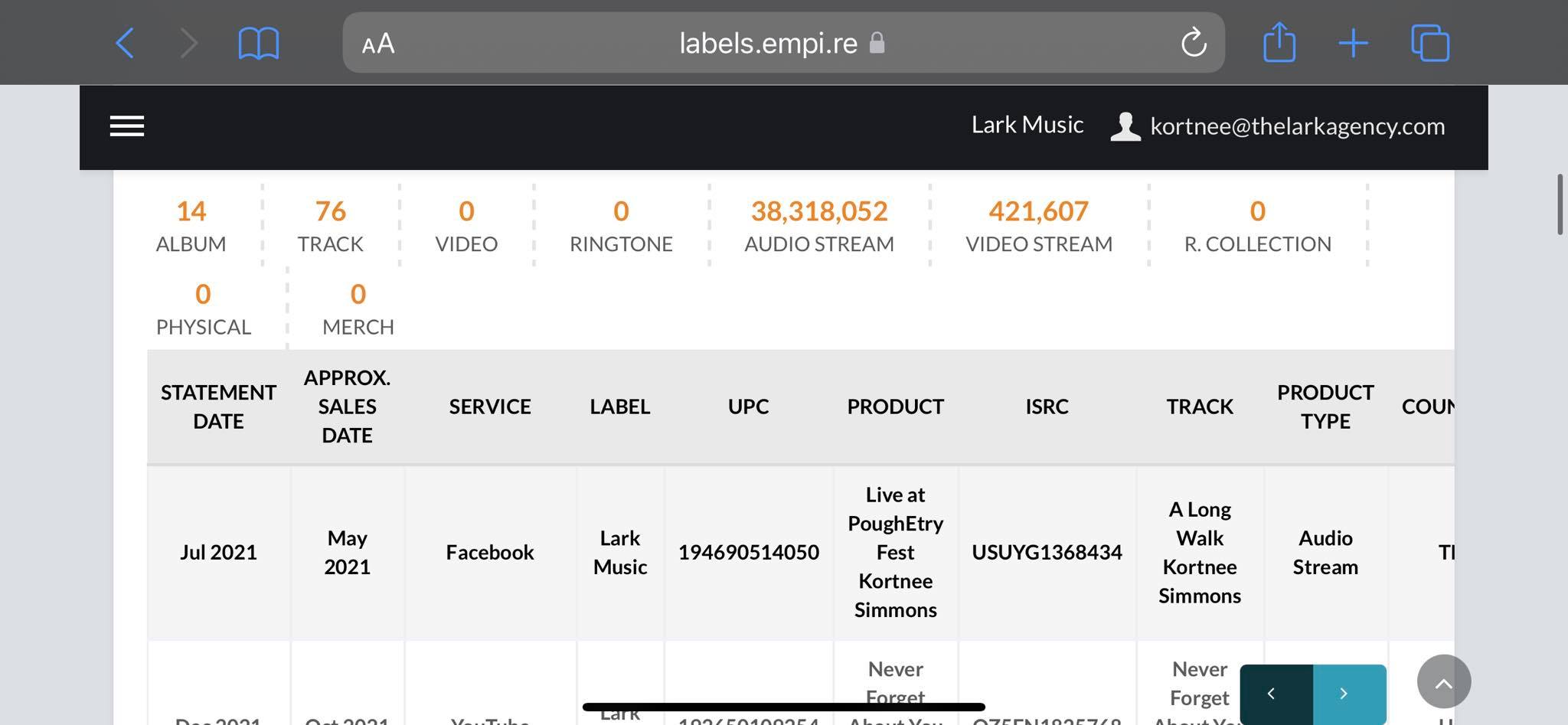Reload the labels.empi.re page
The image size is (1568, 725).
tap(1194, 42)
